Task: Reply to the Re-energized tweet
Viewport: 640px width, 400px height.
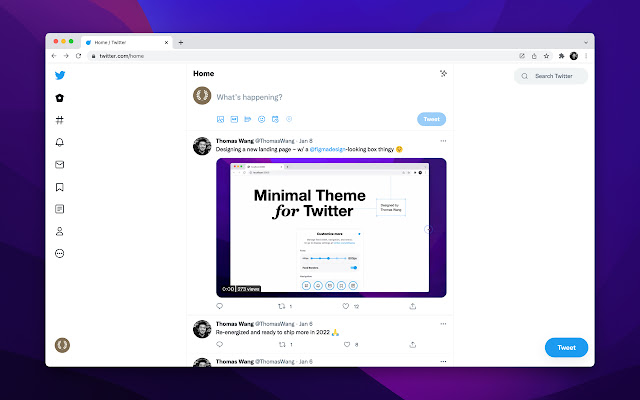Action: [x=220, y=344]
